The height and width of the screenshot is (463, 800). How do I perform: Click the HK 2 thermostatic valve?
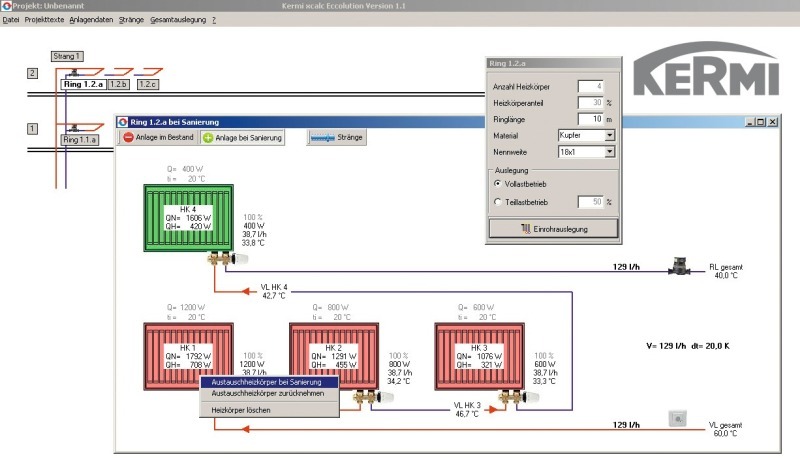(374, 397)
